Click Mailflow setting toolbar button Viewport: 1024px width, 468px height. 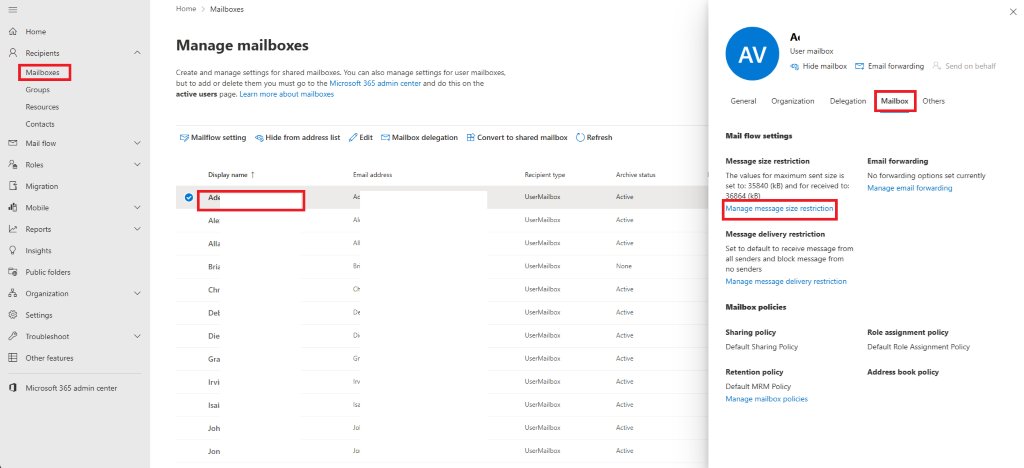tap(213, 138)
